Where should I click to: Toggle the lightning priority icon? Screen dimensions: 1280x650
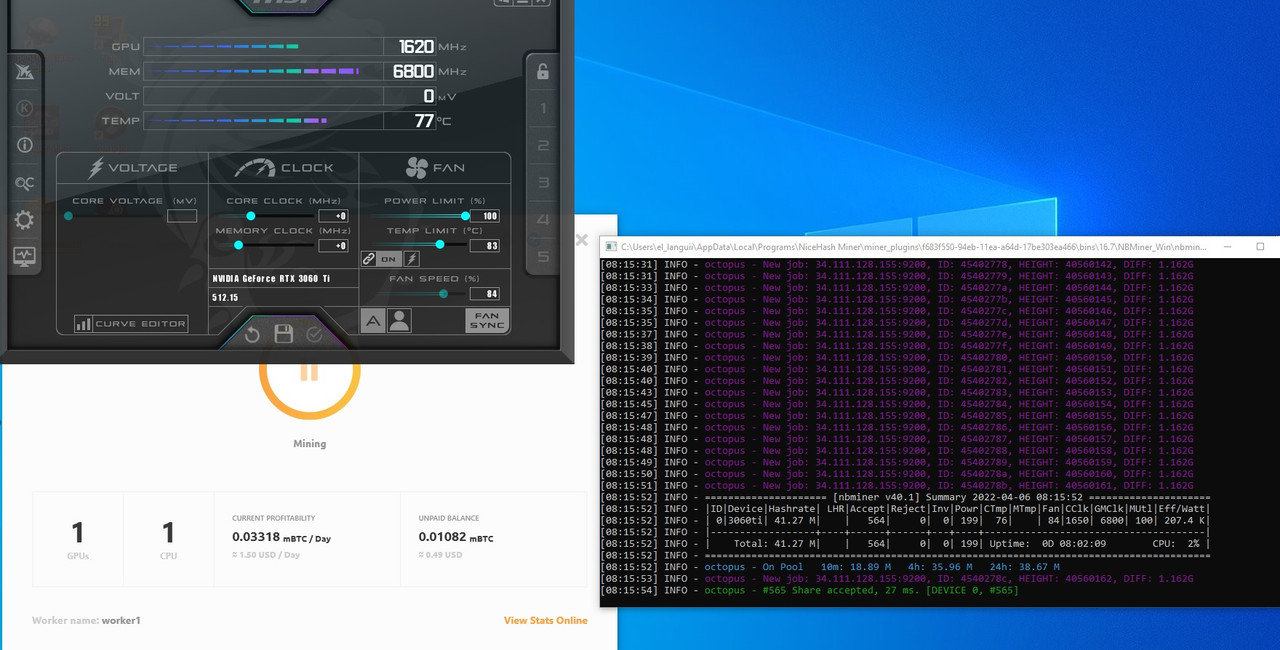point(412,259)
